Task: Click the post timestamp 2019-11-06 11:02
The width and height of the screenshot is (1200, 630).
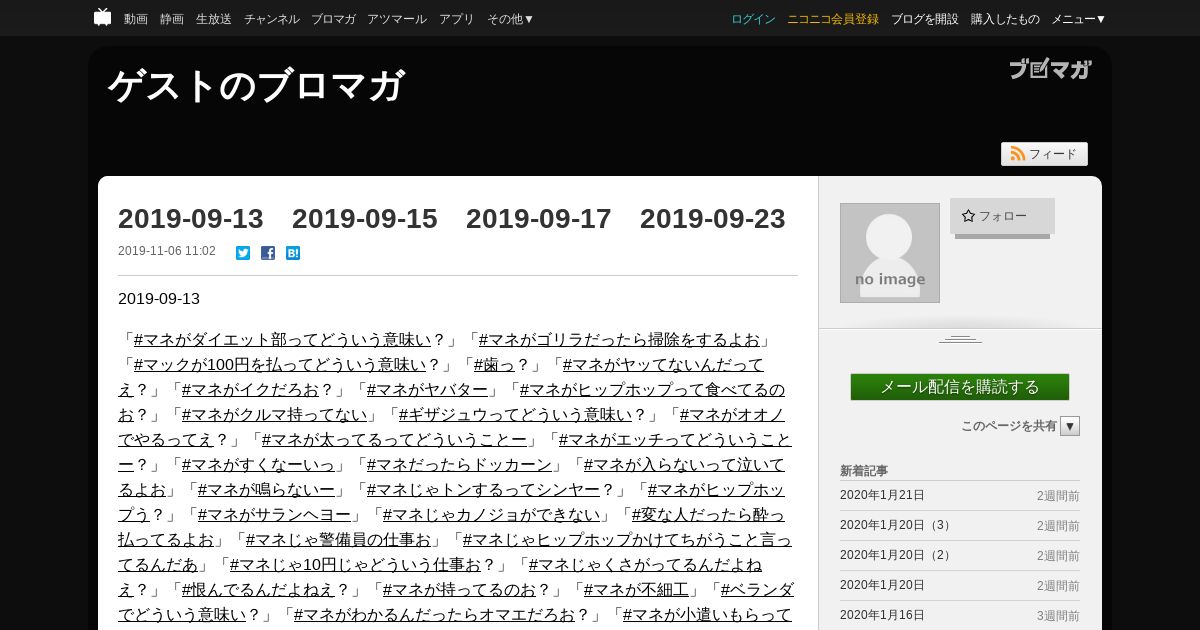Action: click(x=167, y=251)
